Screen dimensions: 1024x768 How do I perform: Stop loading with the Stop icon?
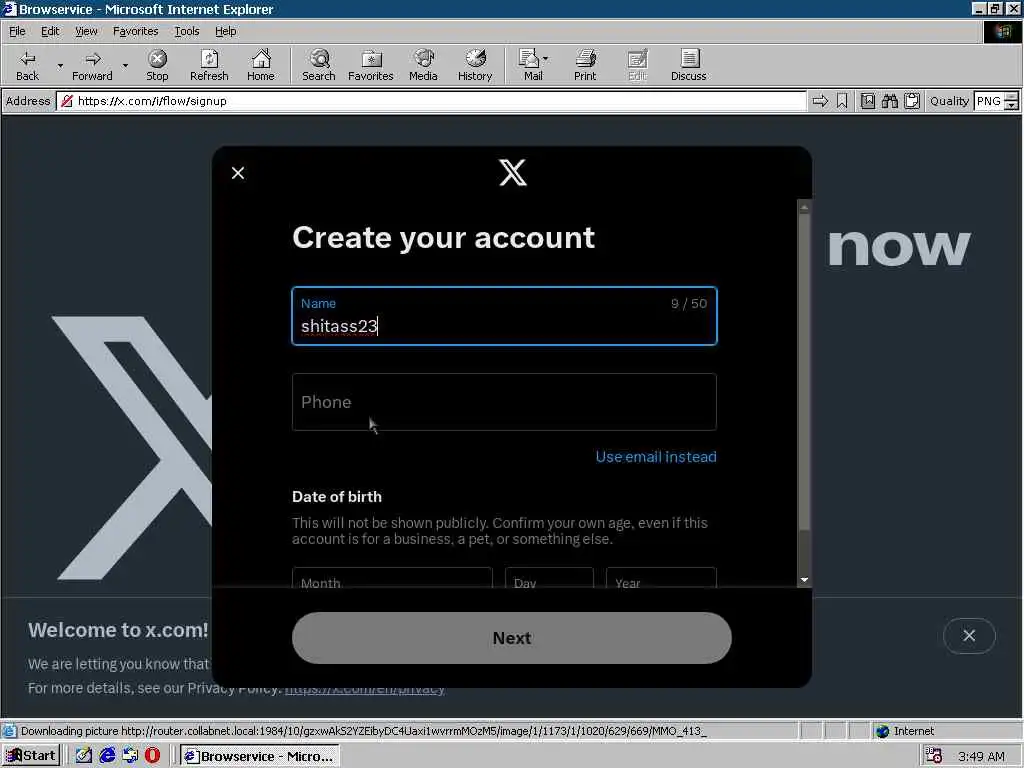157,65
